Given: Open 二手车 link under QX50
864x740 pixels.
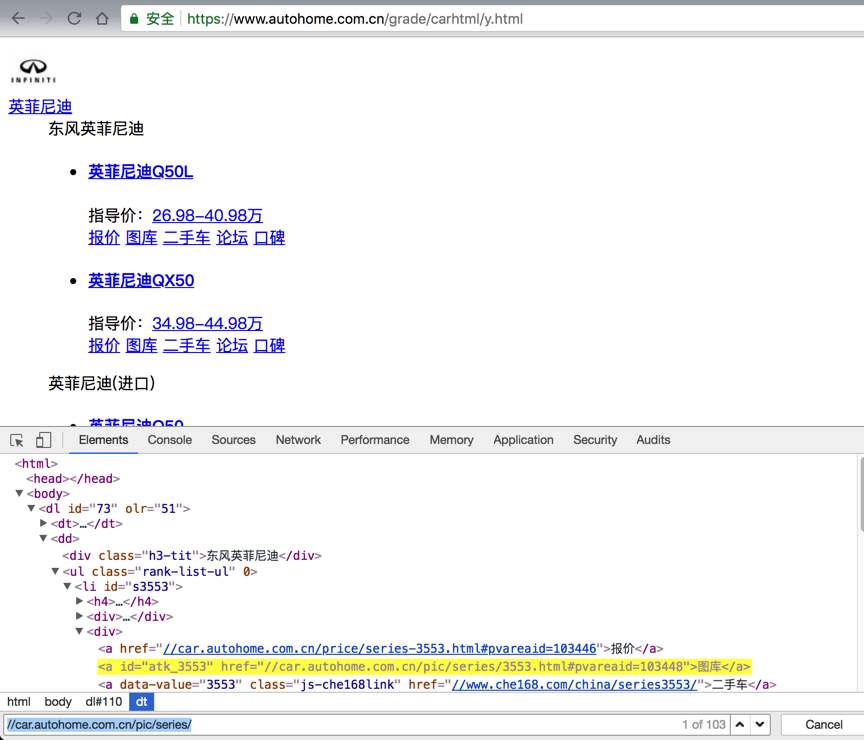Looking at the screenshot, I should [187, 345].
